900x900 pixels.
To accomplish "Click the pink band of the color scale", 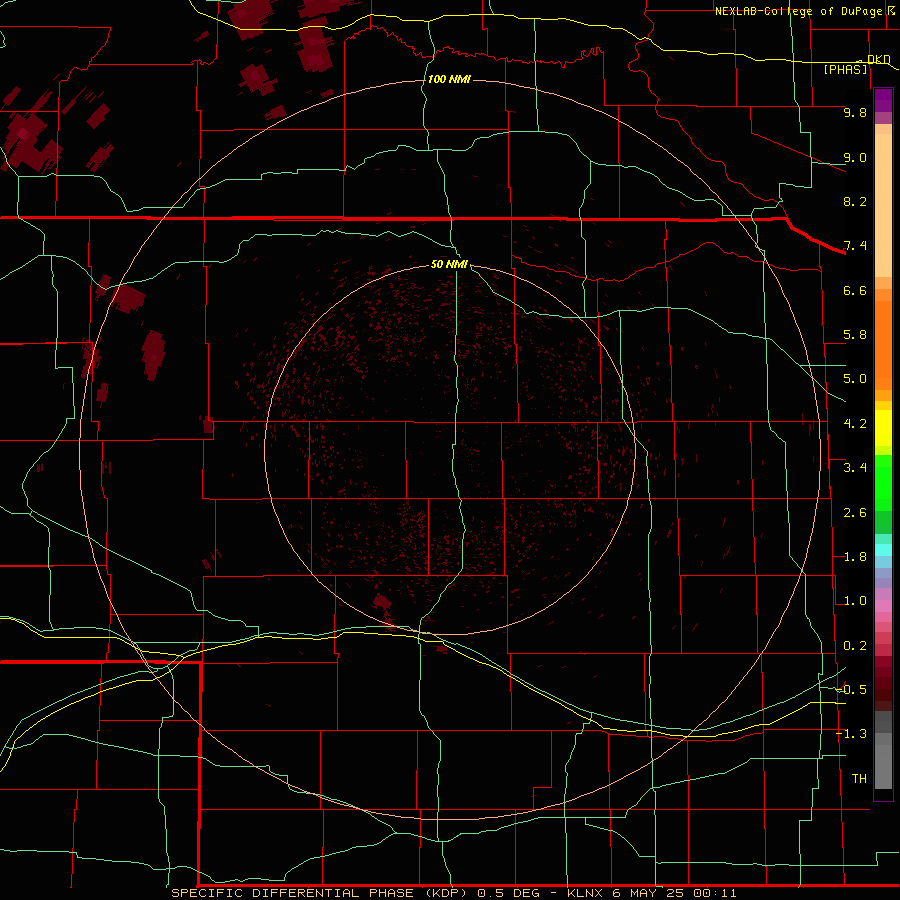I will 883,606.
